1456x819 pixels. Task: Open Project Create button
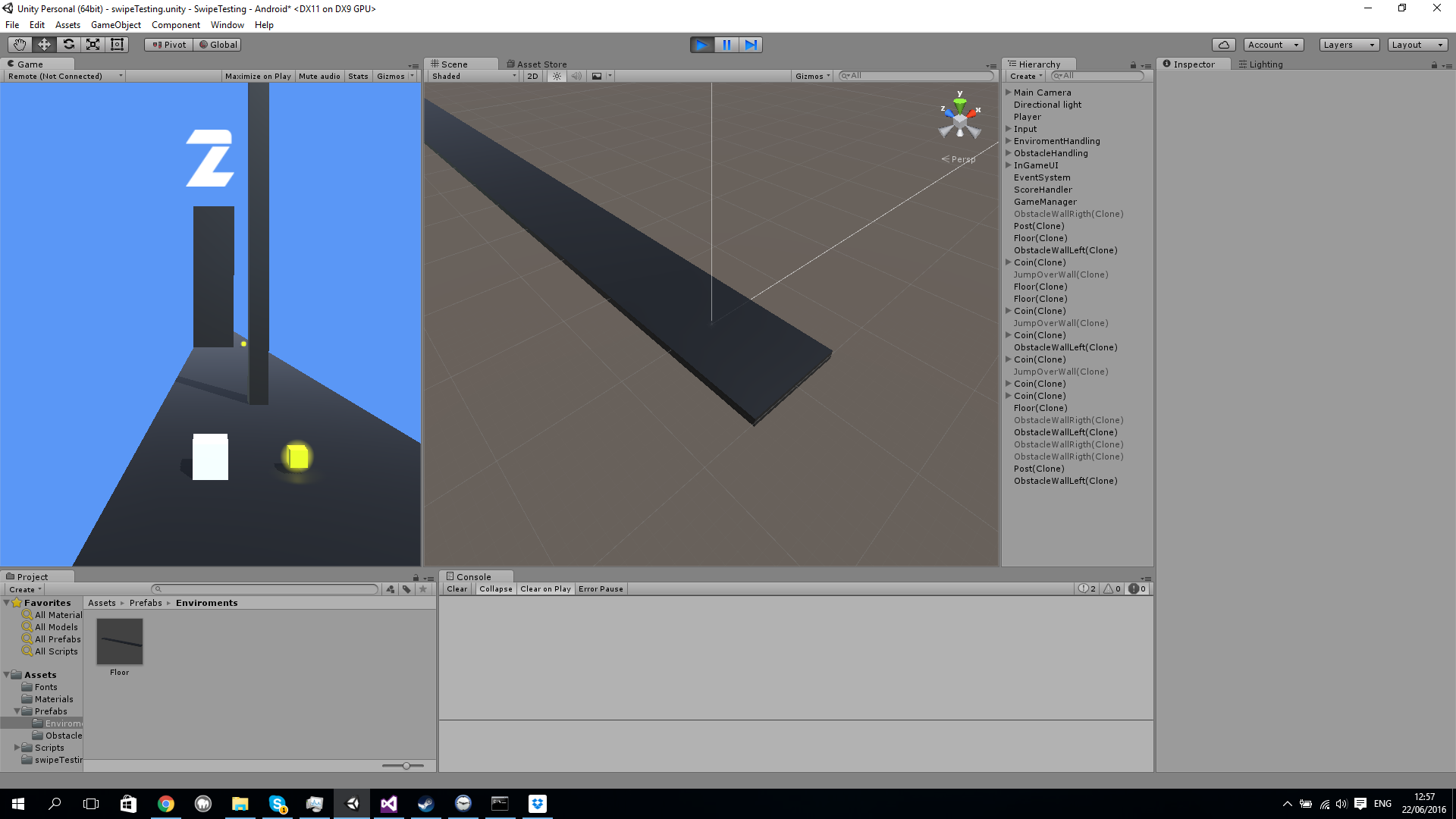pos(25,589)
